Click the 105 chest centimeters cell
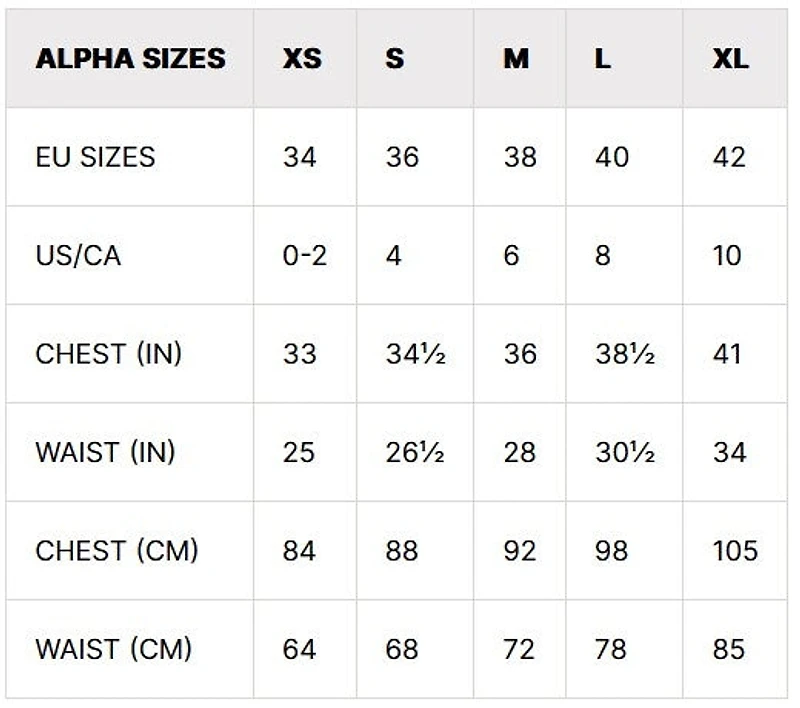Viewport: 800px width, 708px height. pos(735,550)
